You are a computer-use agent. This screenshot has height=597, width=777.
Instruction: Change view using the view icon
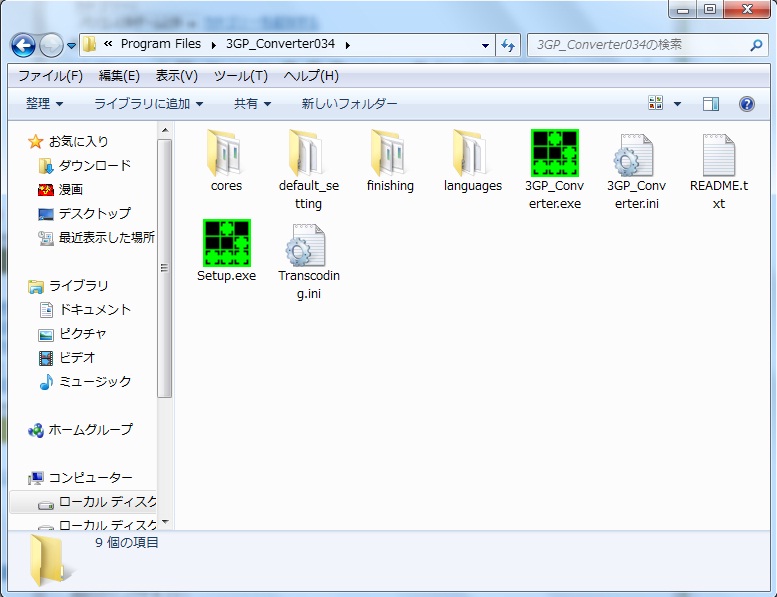pyautogui.click(x=655, y=103)
